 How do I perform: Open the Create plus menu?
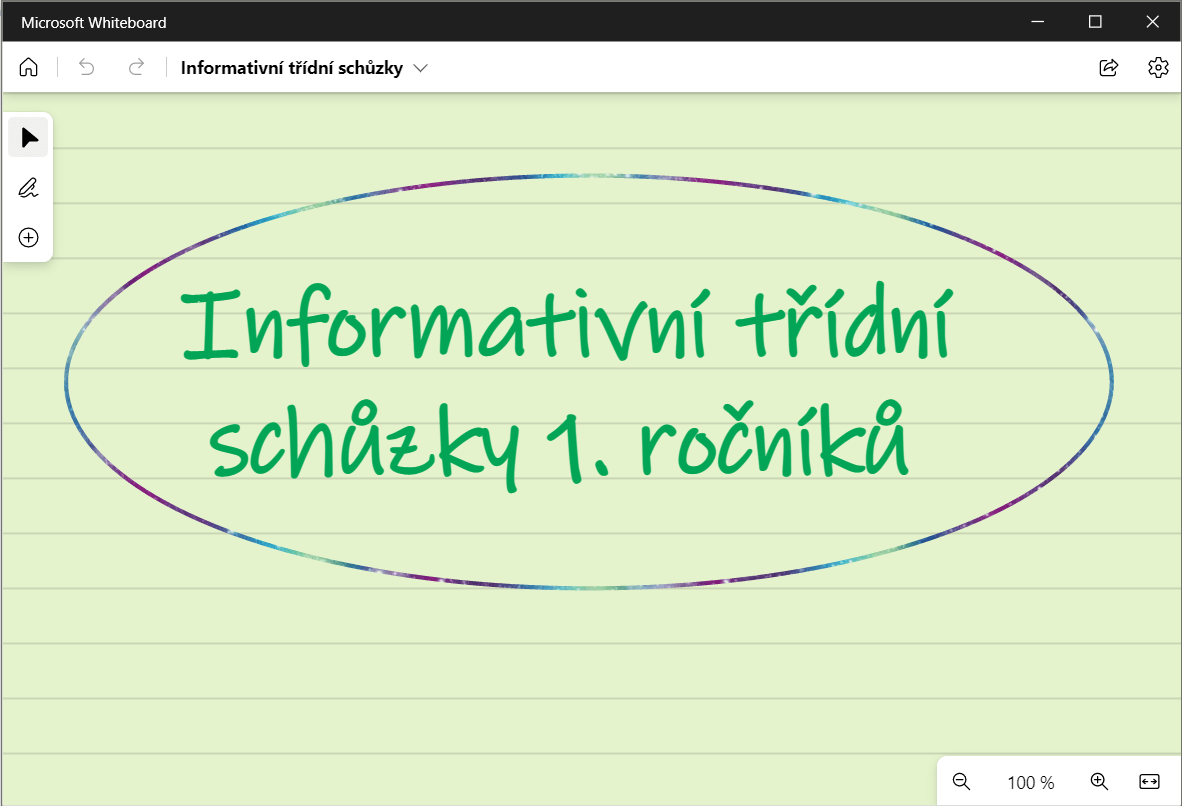pos(29,237)
